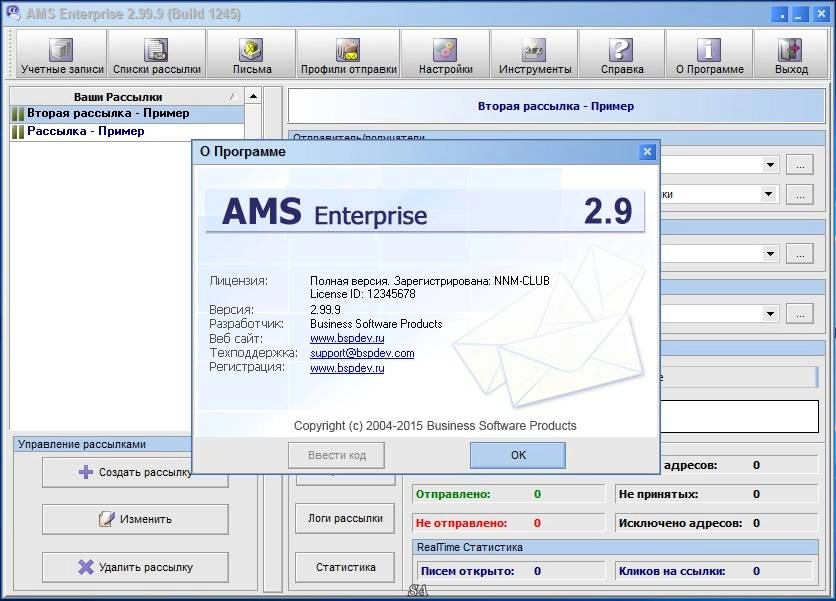
Task: Expand the dropdown ending in 'ки'
Action: (x=768, y=194)
